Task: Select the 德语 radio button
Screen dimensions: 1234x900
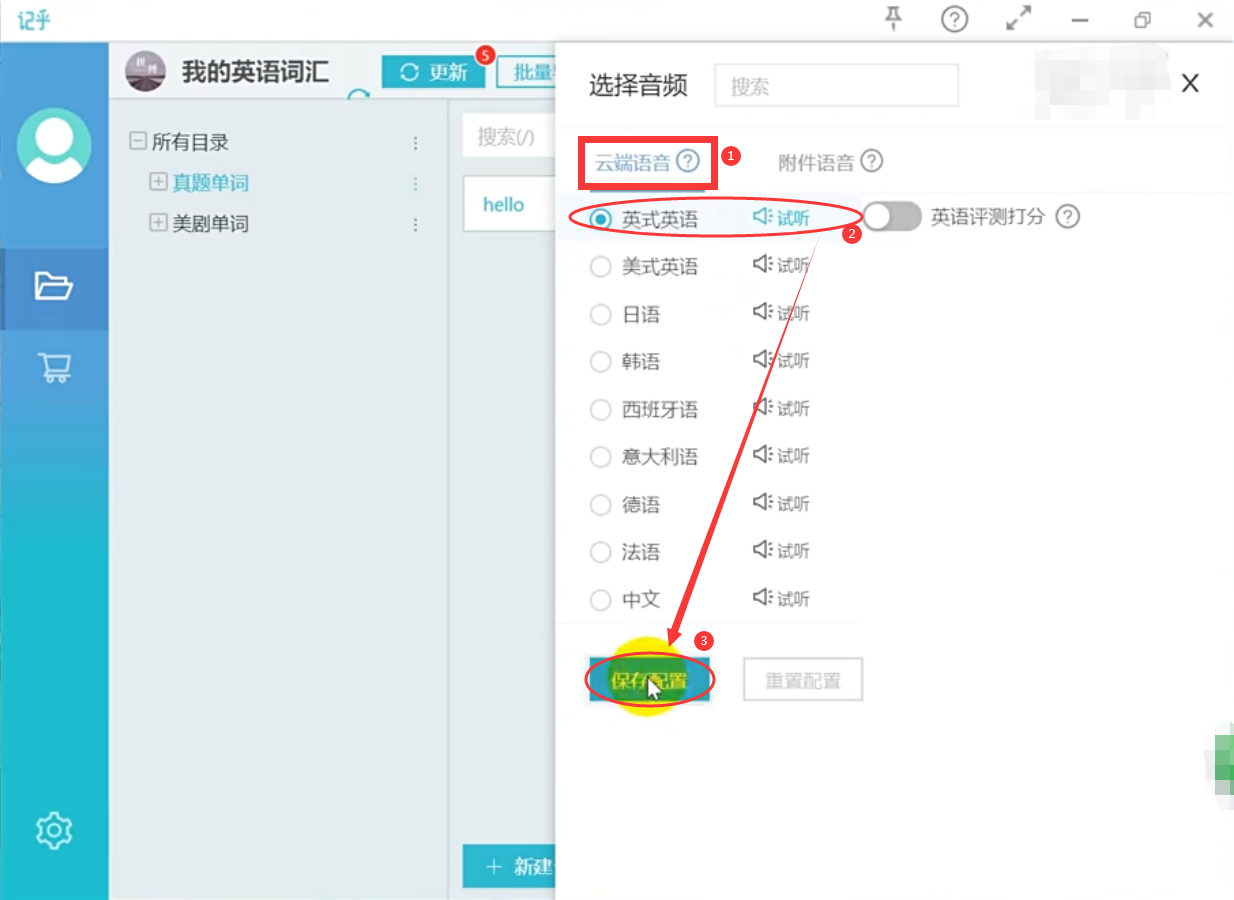Action: (601, 505)
